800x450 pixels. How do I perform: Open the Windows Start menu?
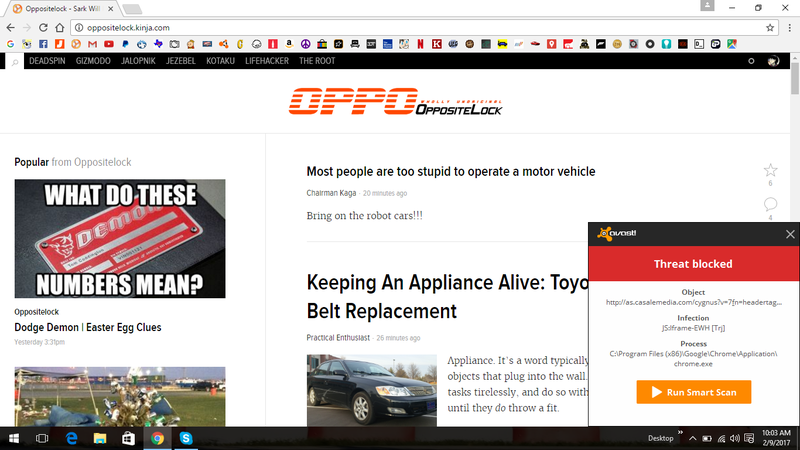tap(14, 438)
